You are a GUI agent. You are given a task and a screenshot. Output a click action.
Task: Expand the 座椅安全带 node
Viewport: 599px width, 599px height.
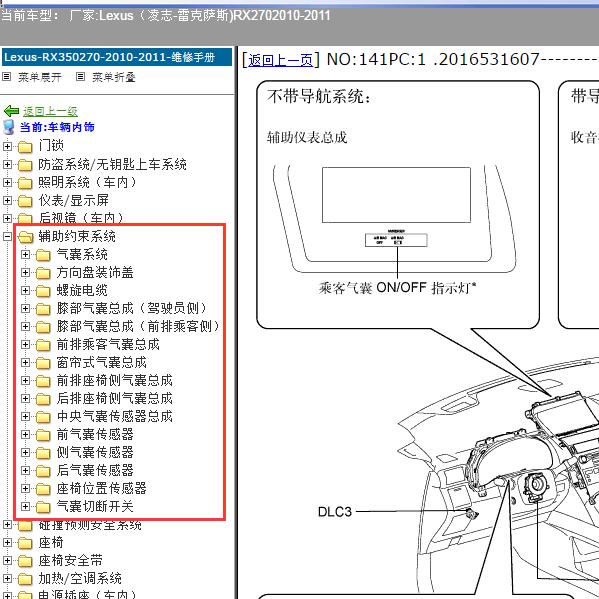coord(7,560)
